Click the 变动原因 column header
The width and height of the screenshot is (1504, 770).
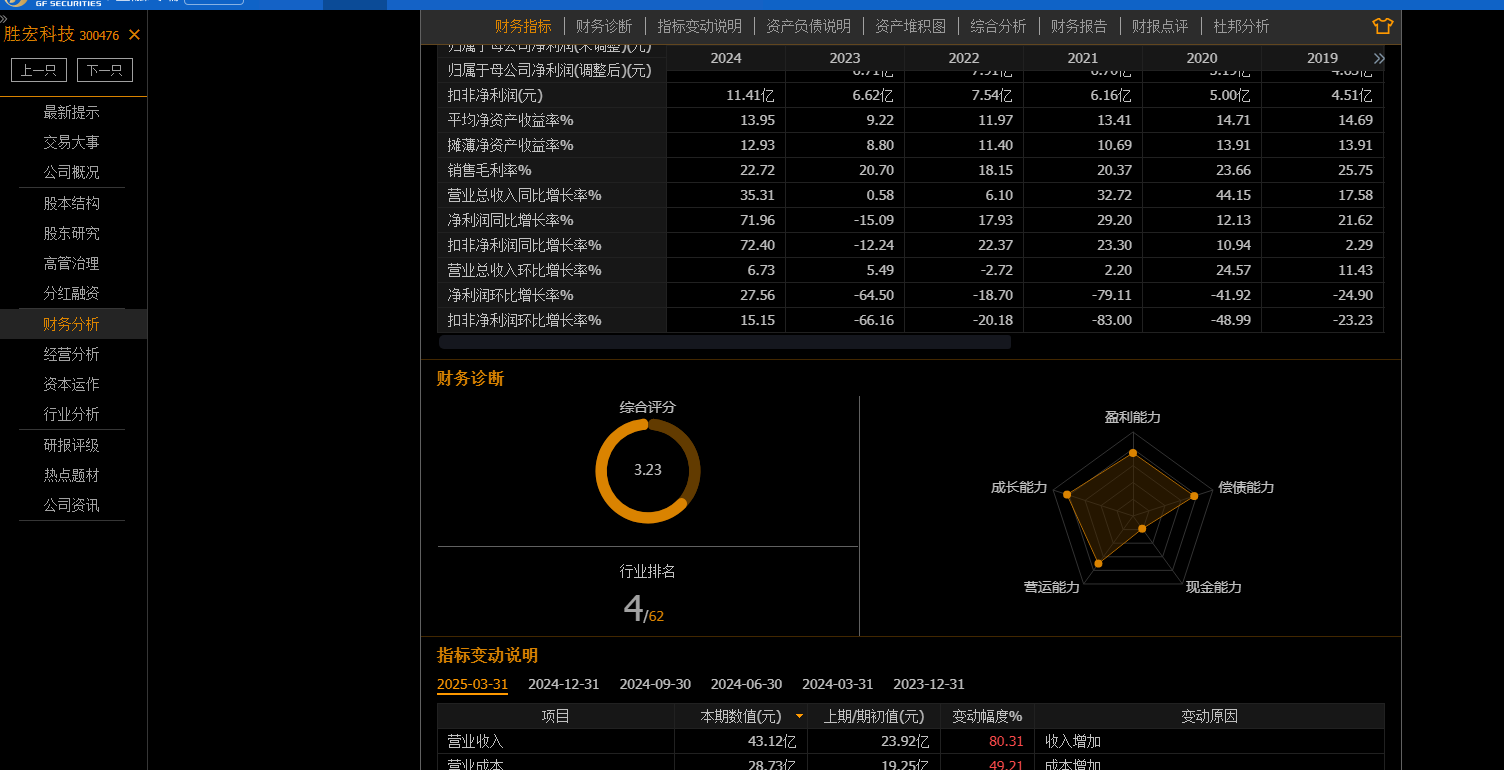tap(1210, 716)
